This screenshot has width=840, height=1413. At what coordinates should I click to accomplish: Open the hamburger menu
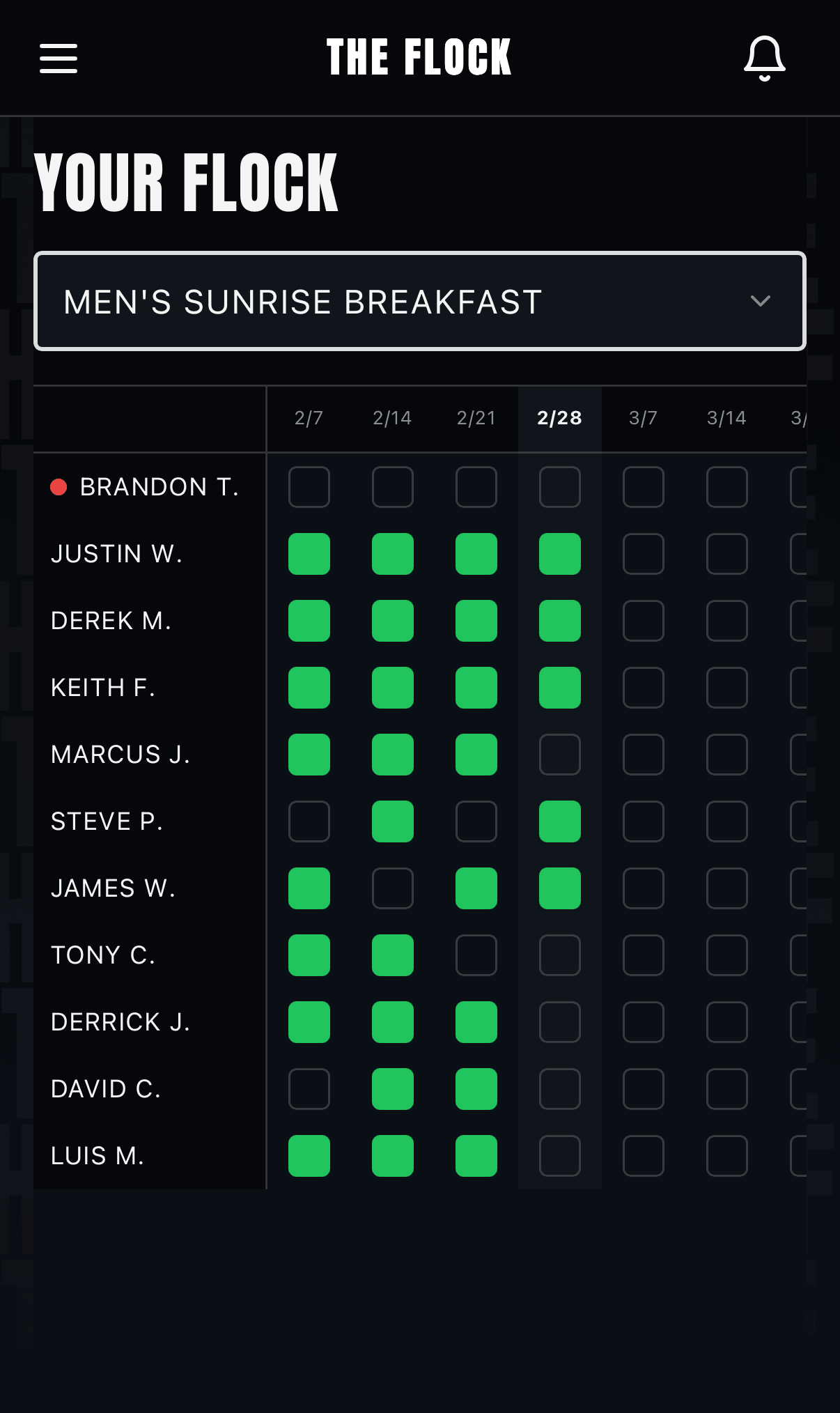click(x=59, y=58)
